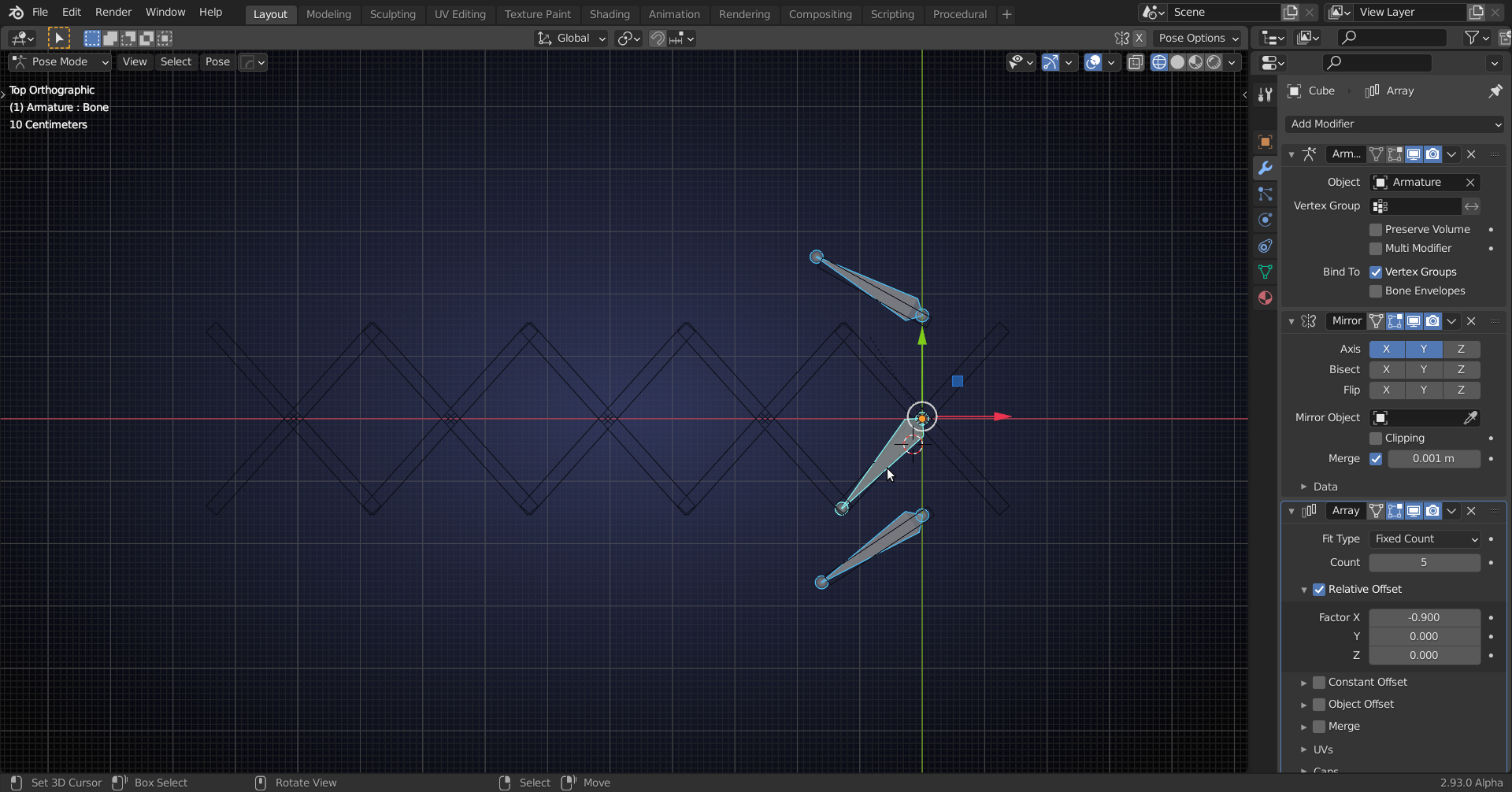
Task: Toggle Mirror Axis Z button
Action: (1461, 350)
